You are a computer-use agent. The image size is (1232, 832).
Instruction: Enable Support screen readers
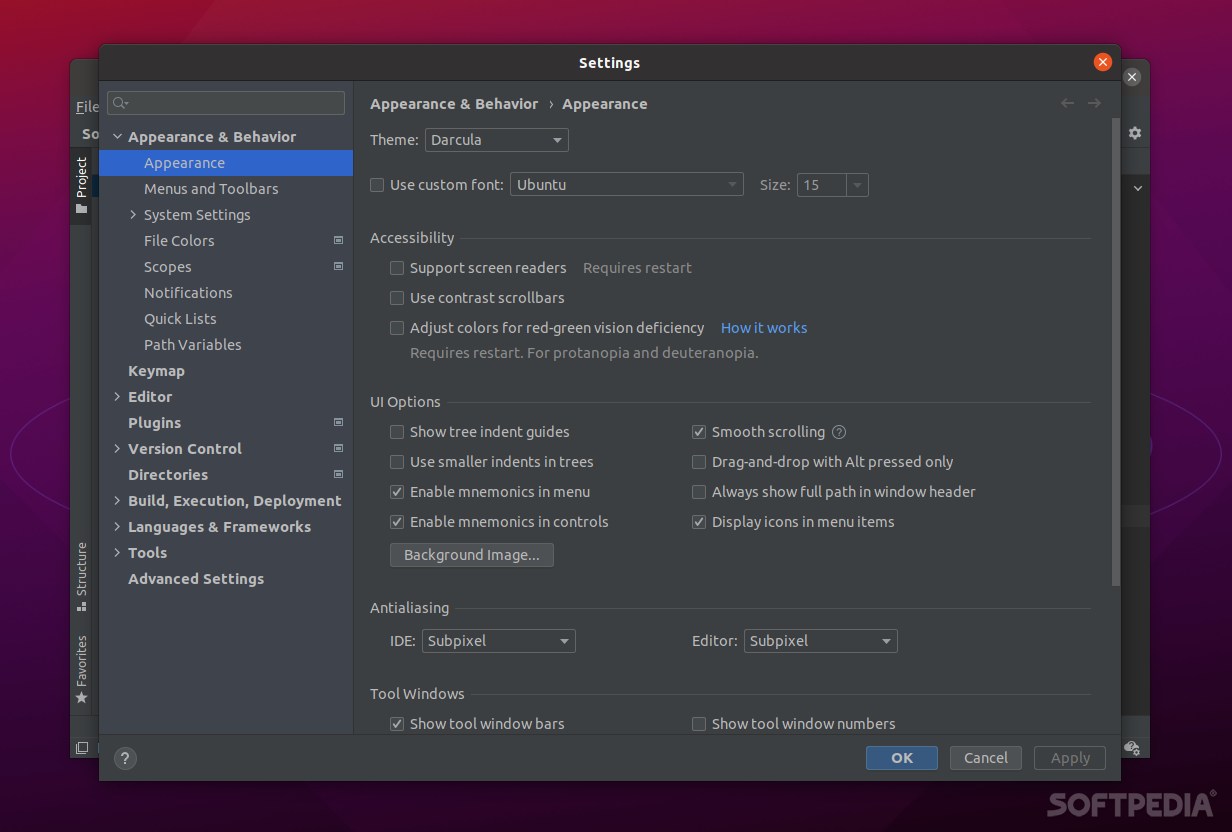[397, 268]
